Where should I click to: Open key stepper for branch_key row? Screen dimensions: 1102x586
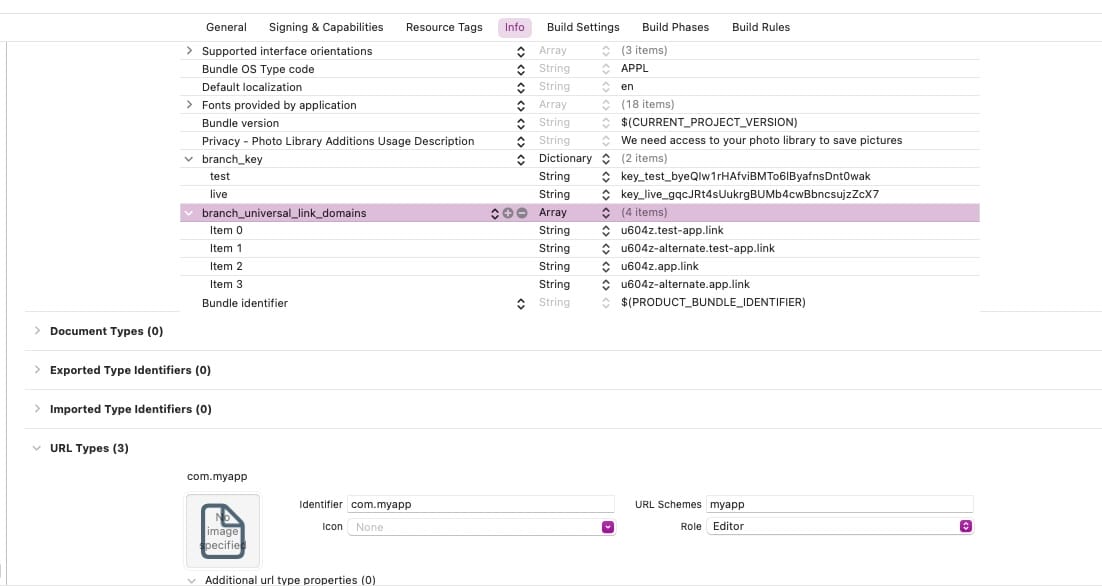521,159
